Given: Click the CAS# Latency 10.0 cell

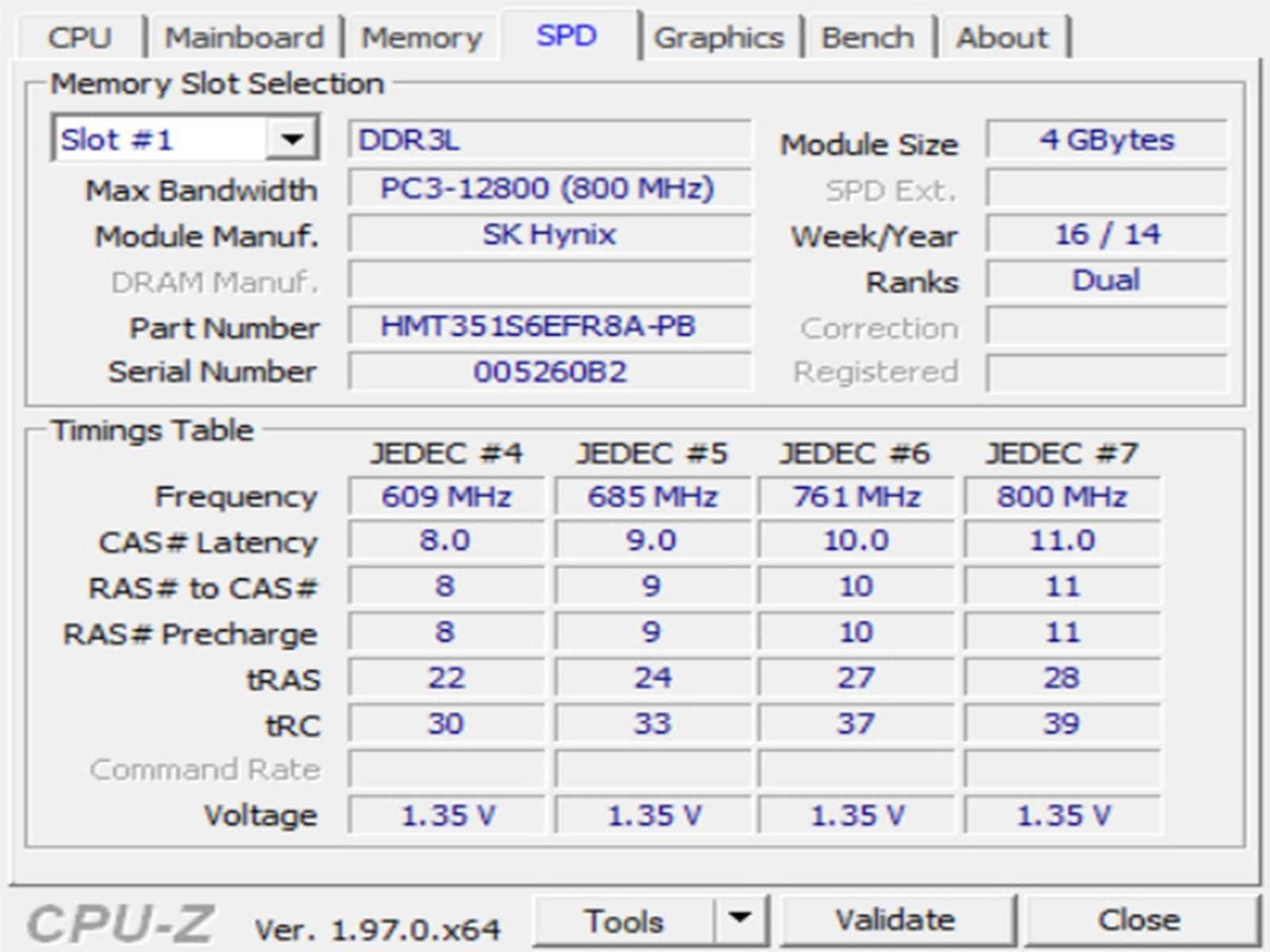Looking at the screenshot, I should pyautogui.click(x=856, y=541).
